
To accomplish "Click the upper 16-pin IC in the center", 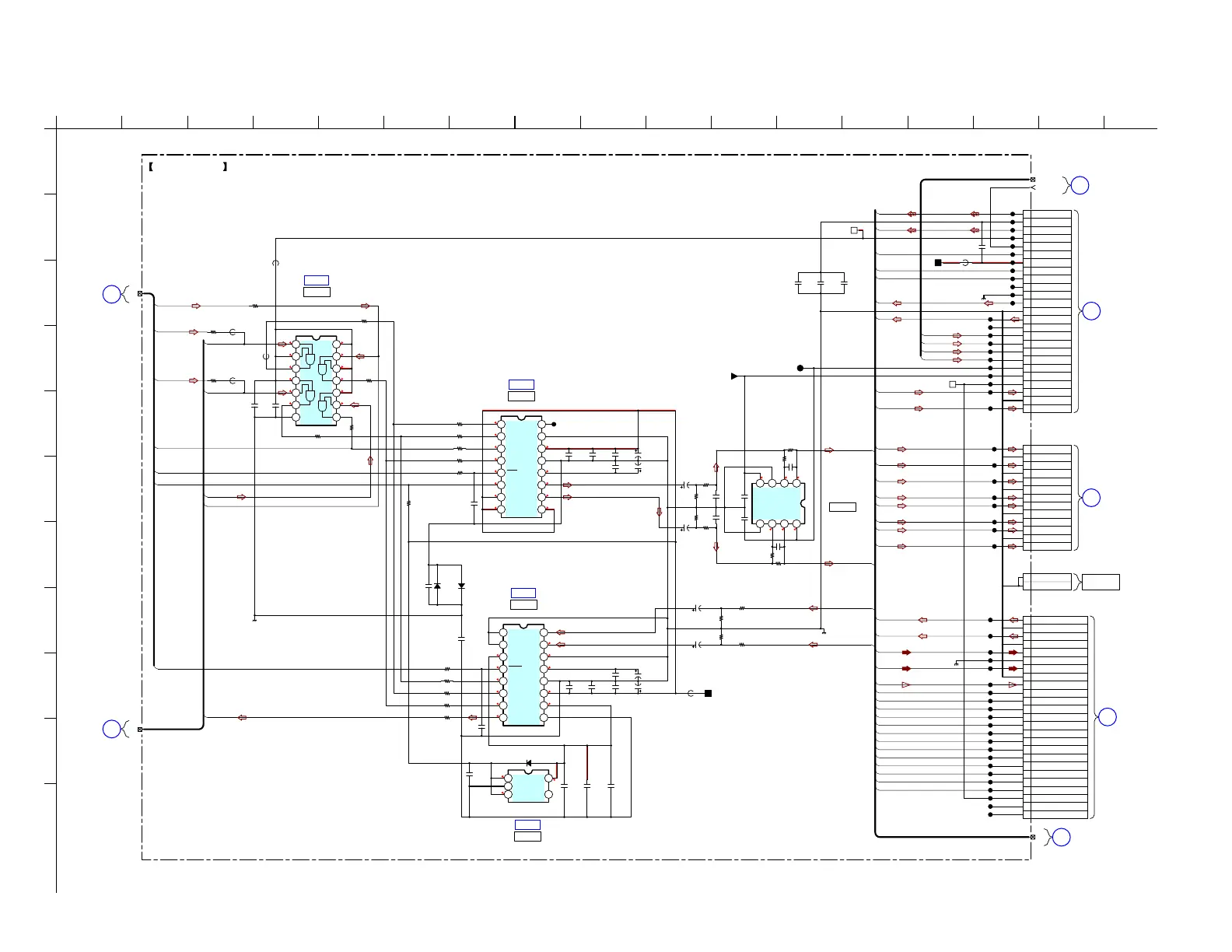I will coord(521,467).
